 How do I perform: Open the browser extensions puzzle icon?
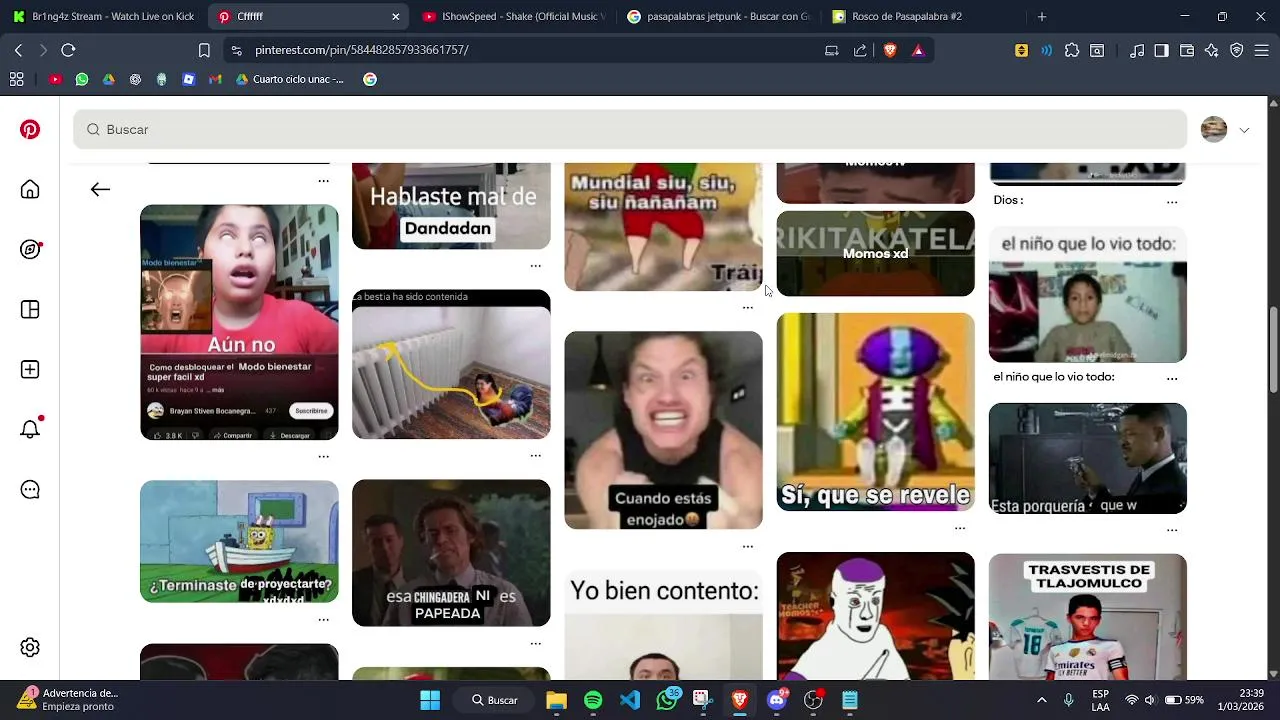point(1072,50)
